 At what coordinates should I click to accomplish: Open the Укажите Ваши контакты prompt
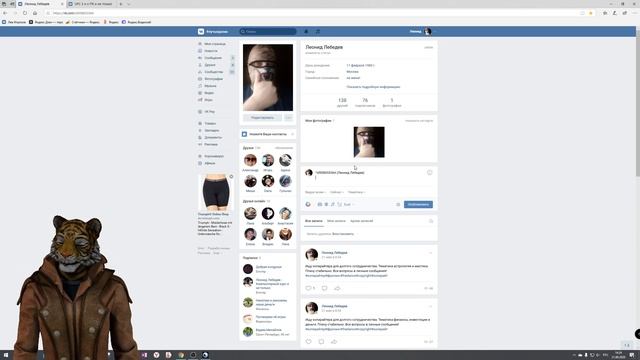coord(267,134)
